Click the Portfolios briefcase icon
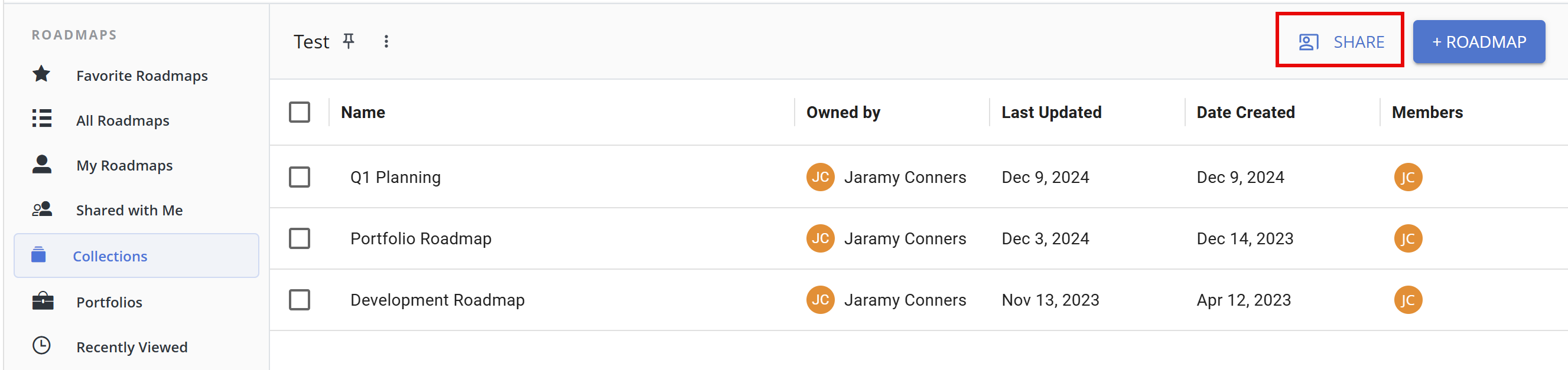1568x370 pixels. pos(42,302)
